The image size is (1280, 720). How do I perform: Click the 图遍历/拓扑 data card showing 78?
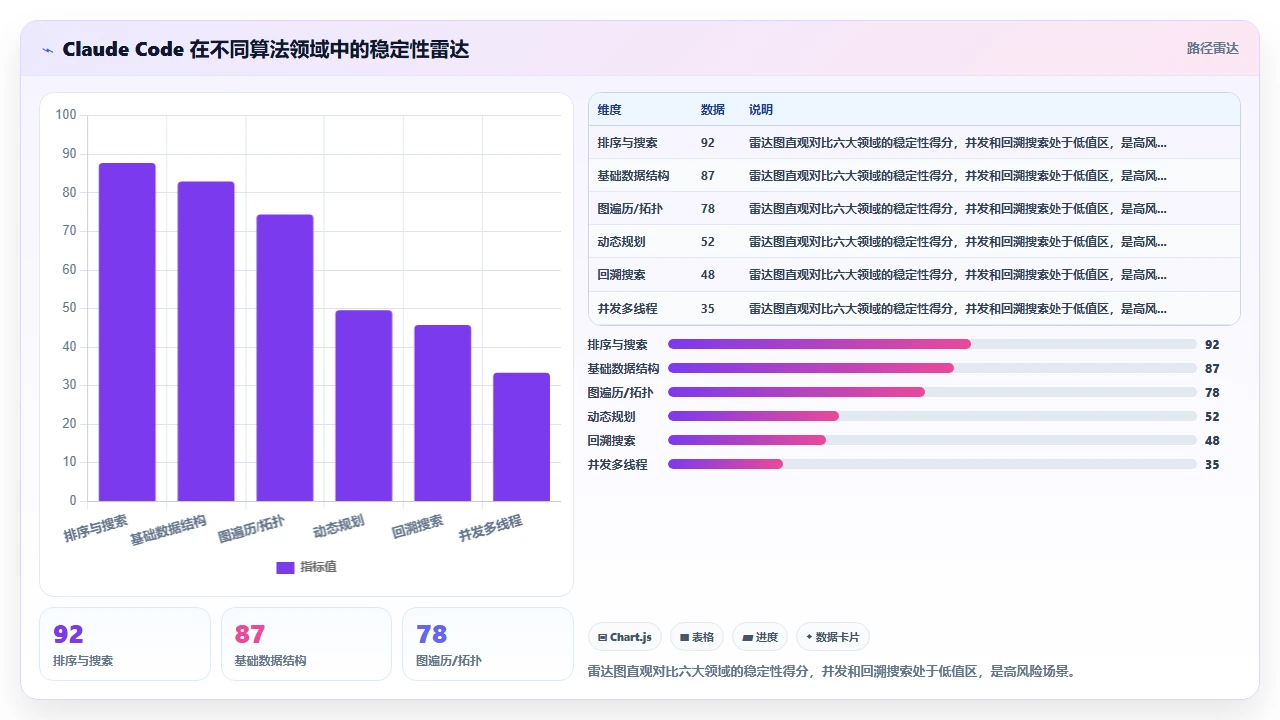pyautogui.click(x=488, y=644)
